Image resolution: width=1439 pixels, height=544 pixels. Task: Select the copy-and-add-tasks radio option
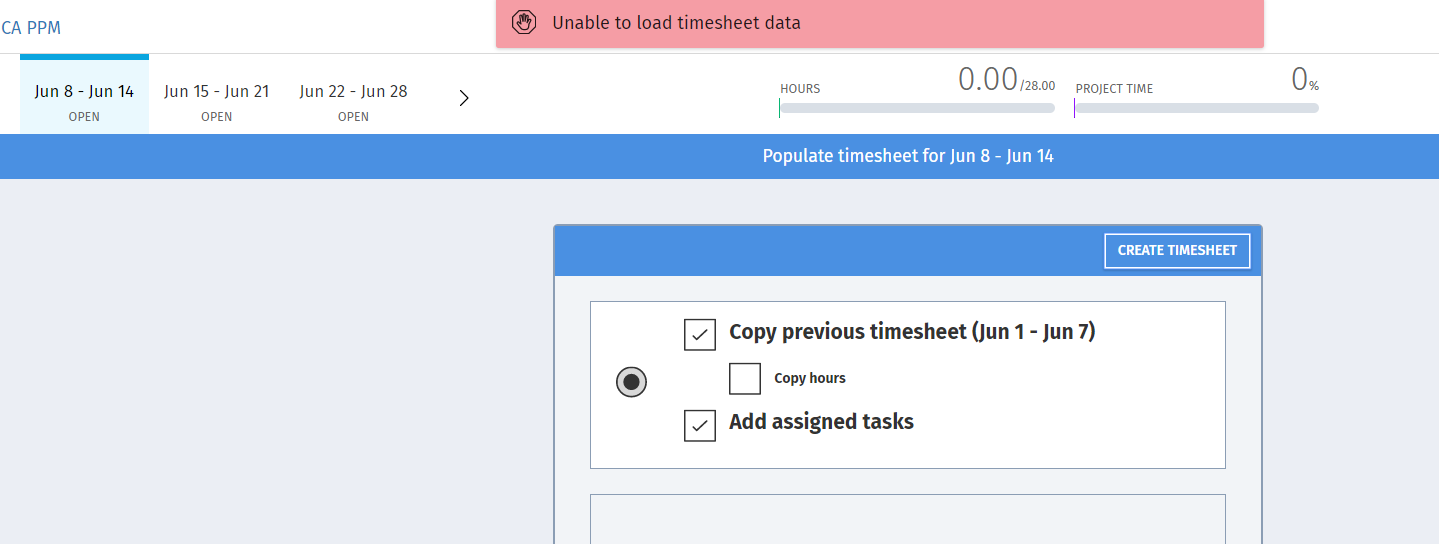(631, 381)
